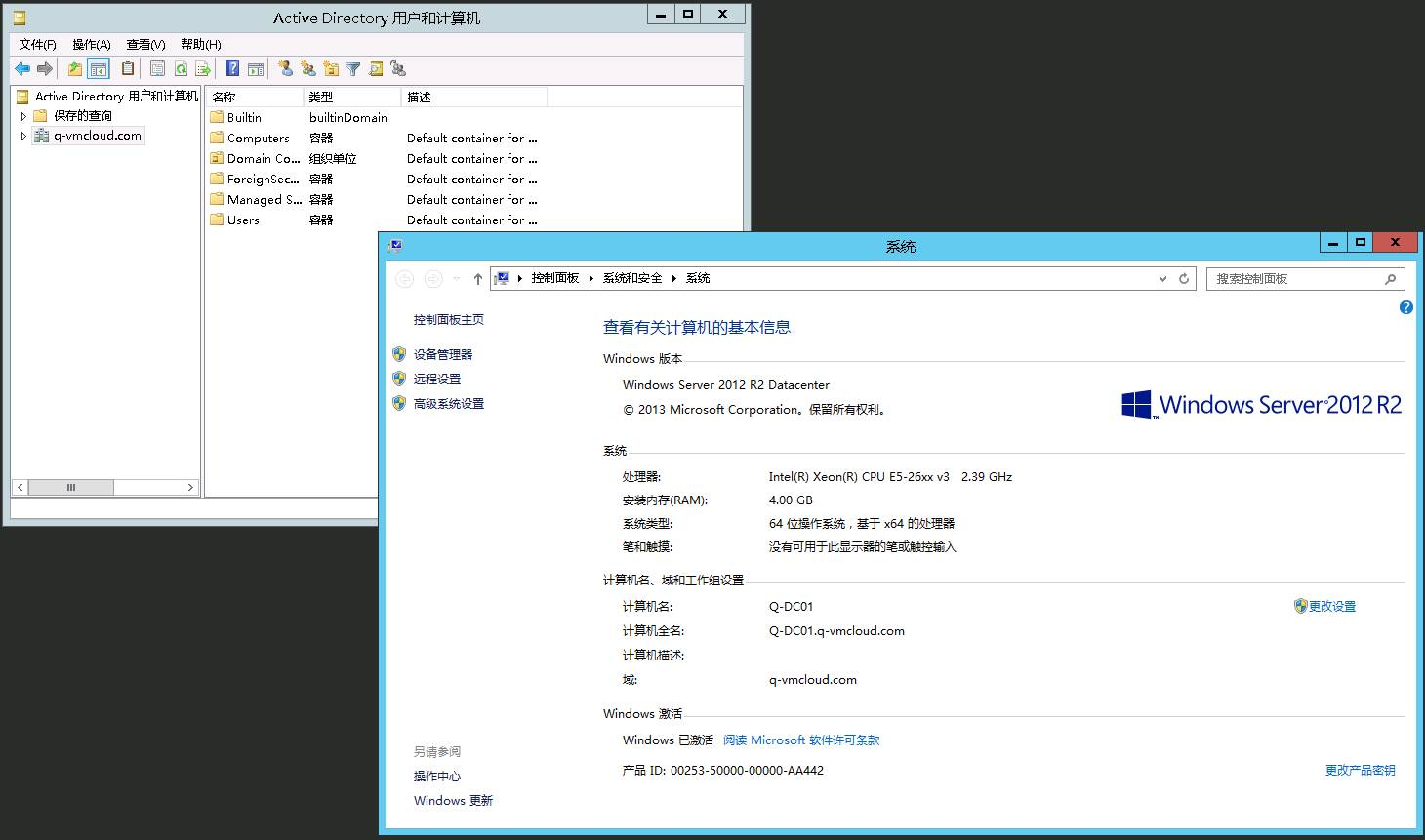
Task: Sort by the 名称 column header
Action: 255,97
